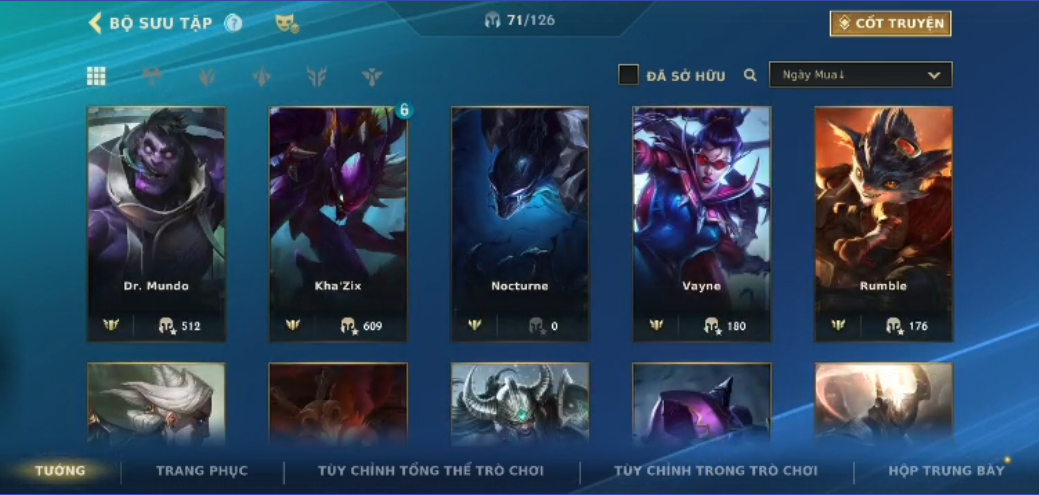The height and width of the screenshot is (495, 1039).
Task: Go back using the Bộ Sưu Tập arrow
Action: click(95, 23)
